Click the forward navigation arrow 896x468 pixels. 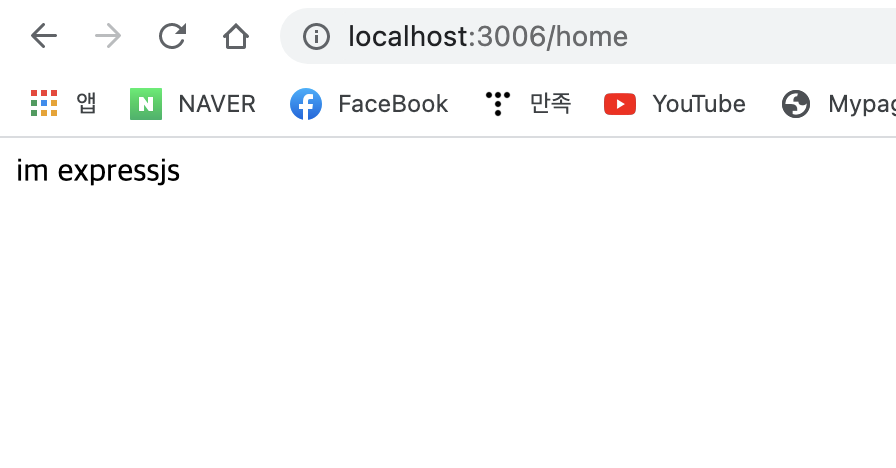[x=108, y=37]
